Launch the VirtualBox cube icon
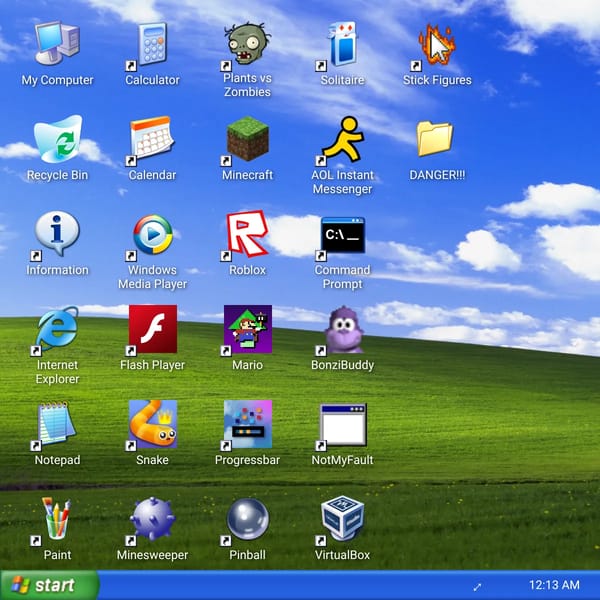This screenshot has height=600, width=600. point(342,518)
